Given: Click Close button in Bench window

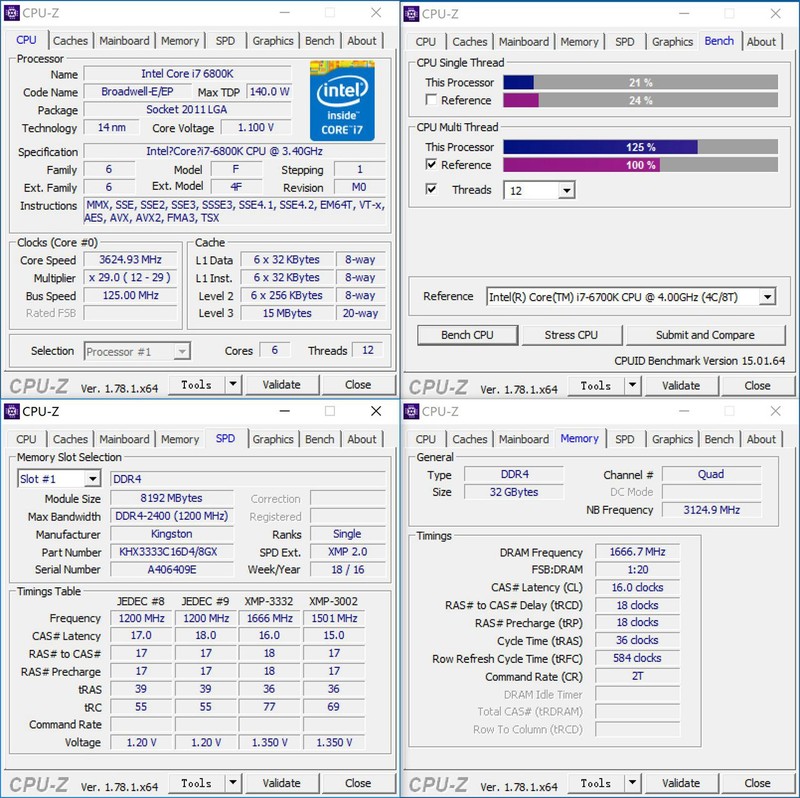Looking at the screenshot, I should 758,386.
